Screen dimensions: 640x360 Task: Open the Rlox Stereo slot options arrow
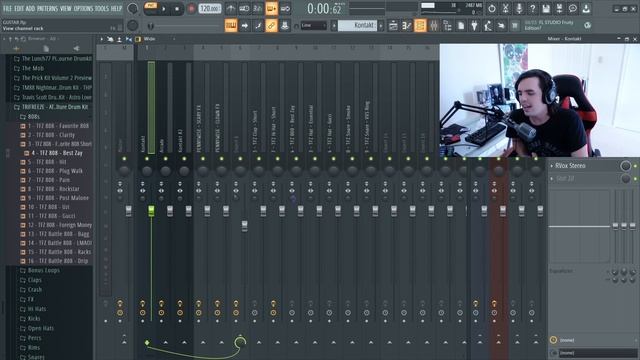click(x=552, y=166)
